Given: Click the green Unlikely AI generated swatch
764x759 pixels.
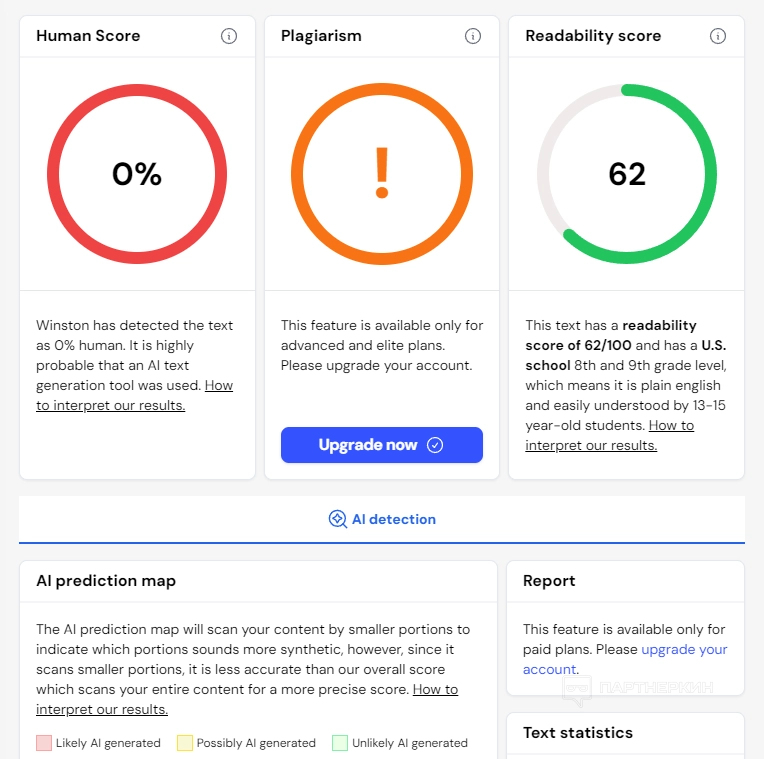Looking at the screenshot, I should click(340, 743).
